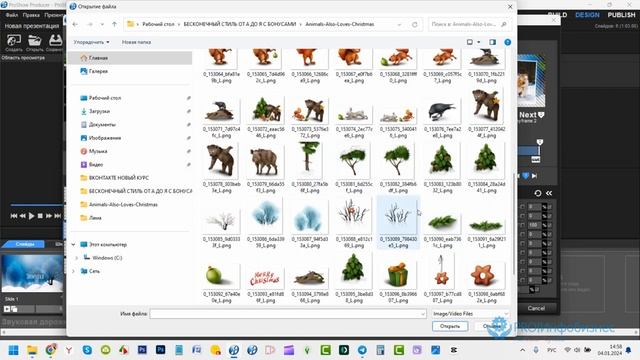Open the file name history dropdown arrow
Viewport: 640px width, 360px height.
[422, 314]
